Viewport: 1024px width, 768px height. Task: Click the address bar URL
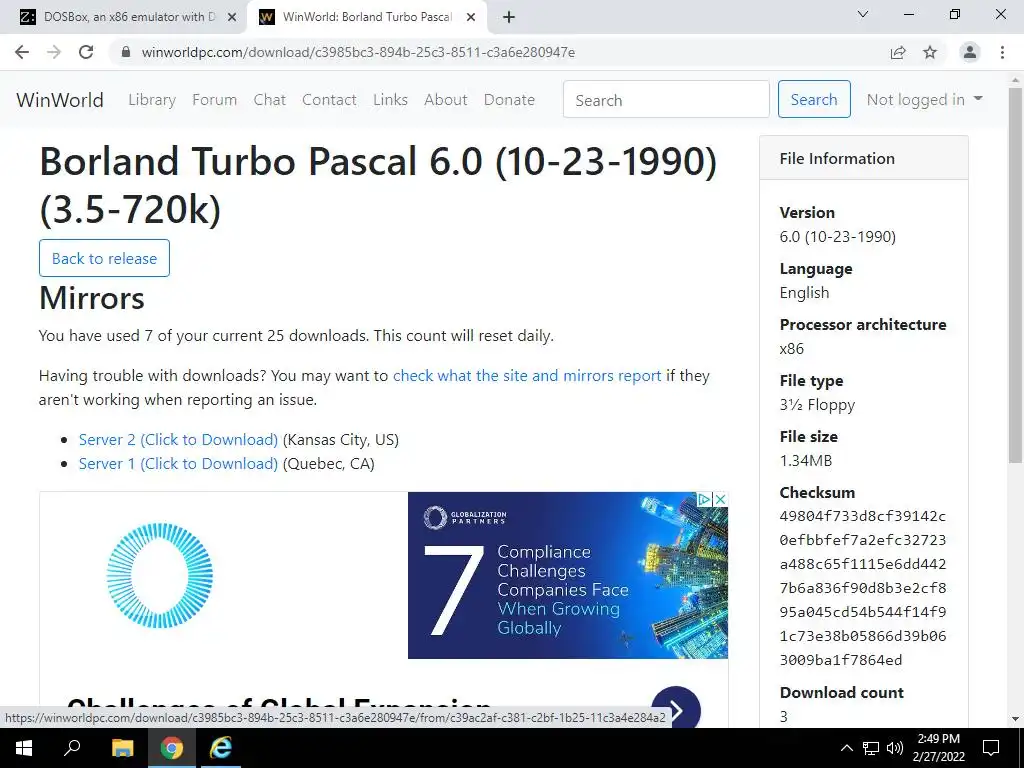358,52
